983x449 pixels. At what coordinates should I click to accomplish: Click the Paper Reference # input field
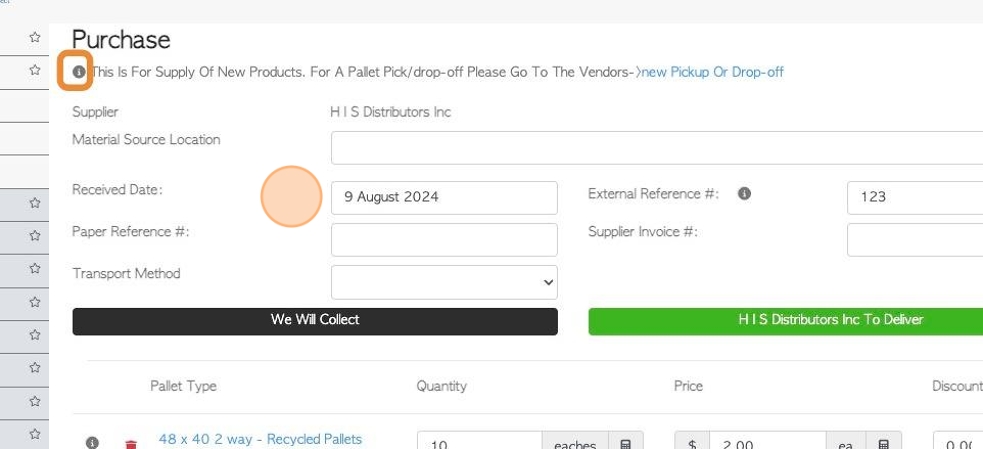pyautogui.click(x=444, y=240)
